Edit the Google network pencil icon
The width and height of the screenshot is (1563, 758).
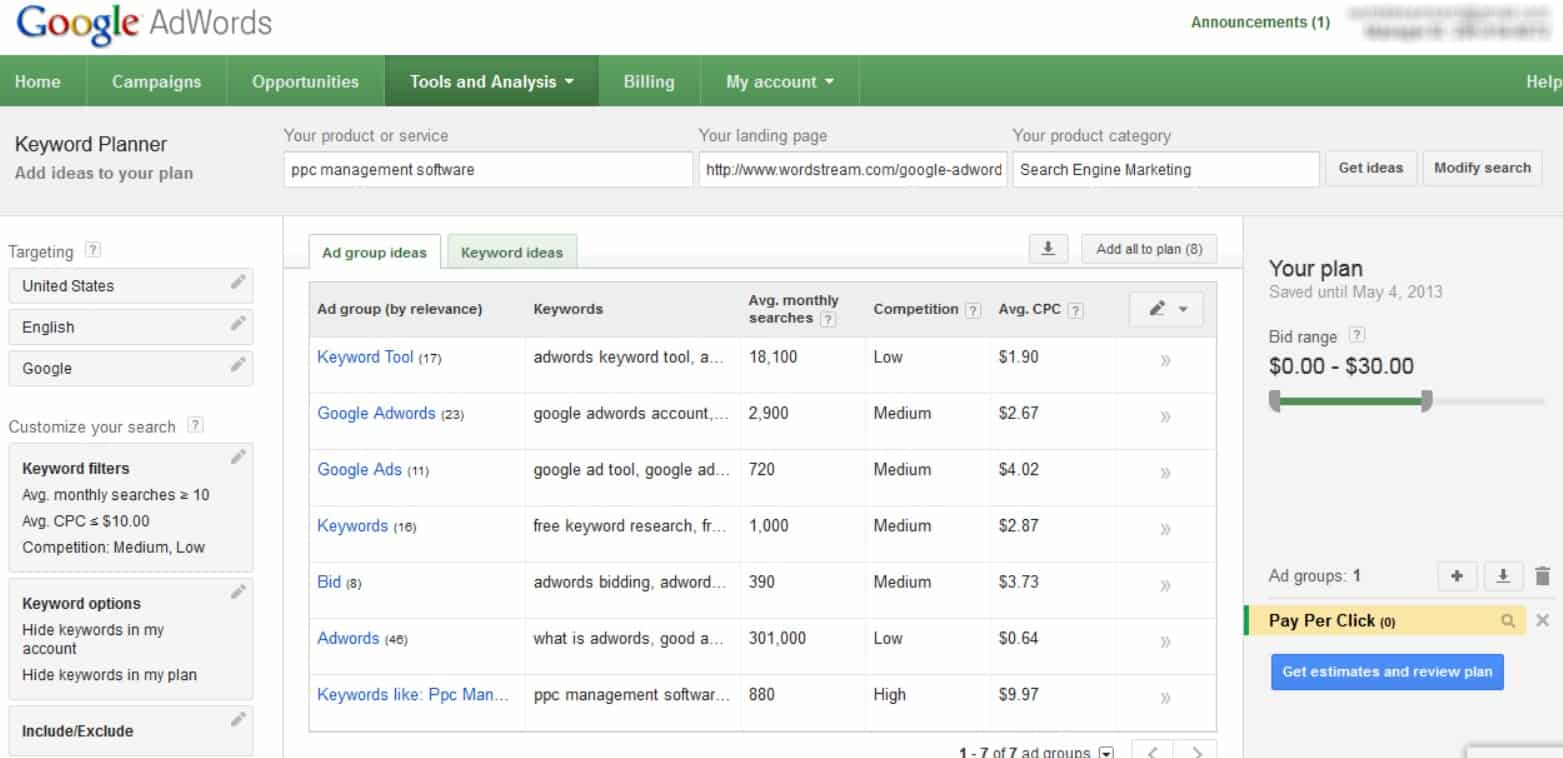[x=237, y=365]
